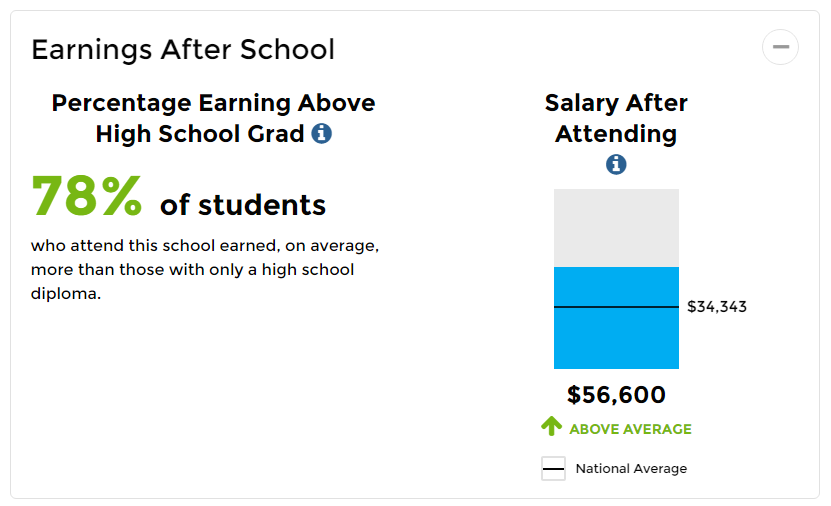
Task: Click the Earnings After School title
Action: click(183, 49)
